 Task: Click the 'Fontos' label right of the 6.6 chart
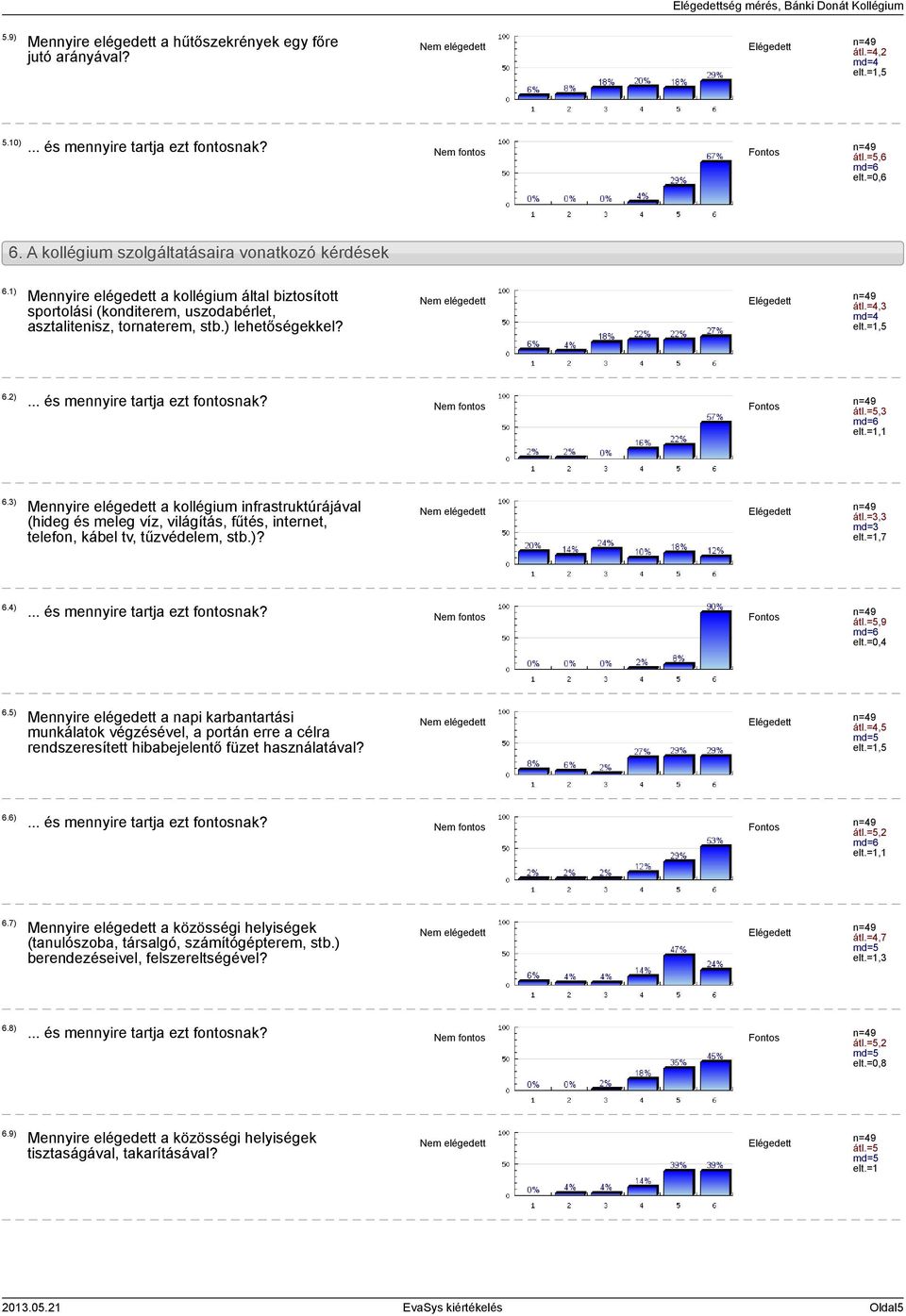[763, 827]
